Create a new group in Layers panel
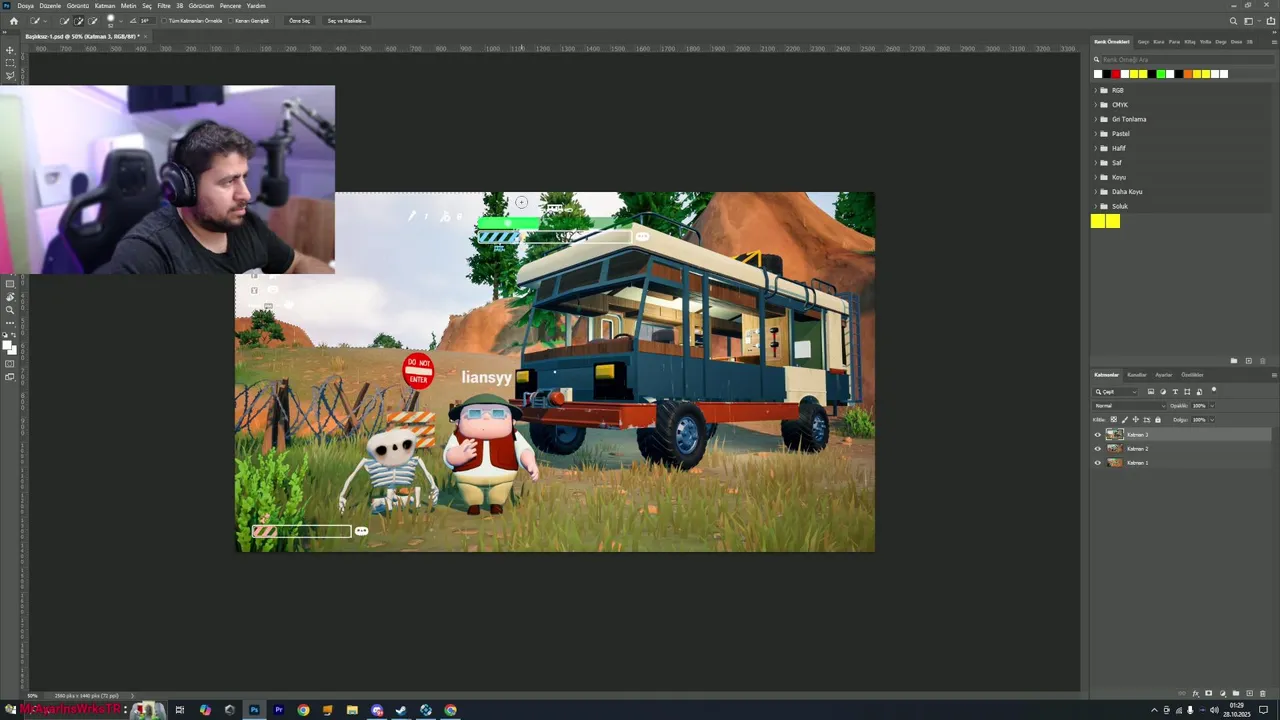The width and height of the screenshot is (1280, 720). point(1236,693)
